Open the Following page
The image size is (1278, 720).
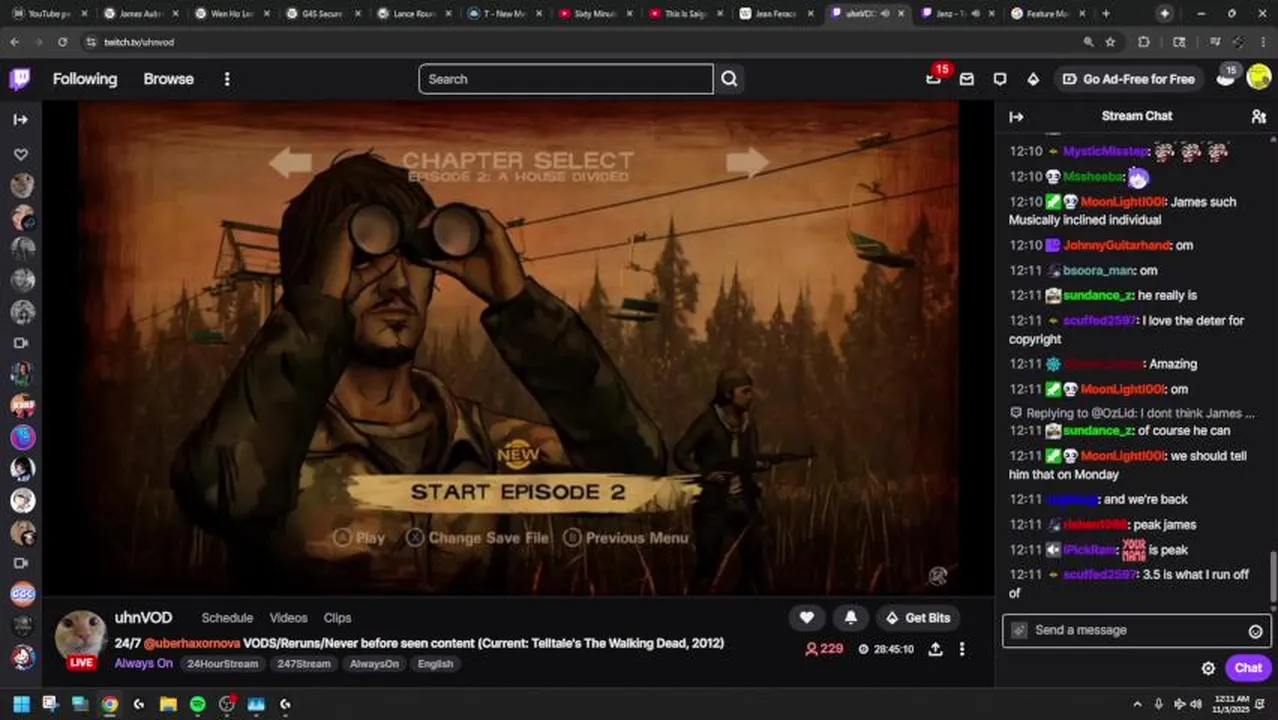pyautogui.click(x=85, y=79)
